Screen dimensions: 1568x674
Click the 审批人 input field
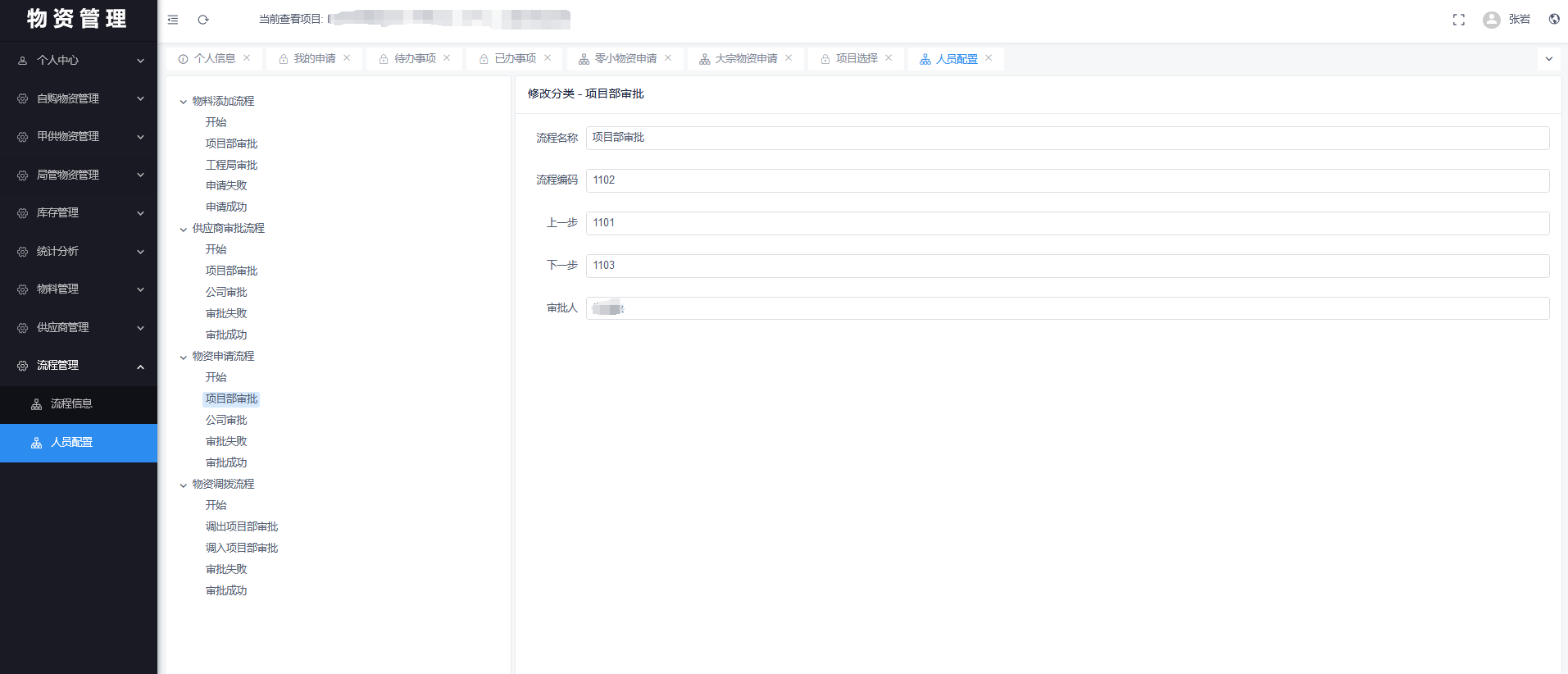pos(1067,308)
